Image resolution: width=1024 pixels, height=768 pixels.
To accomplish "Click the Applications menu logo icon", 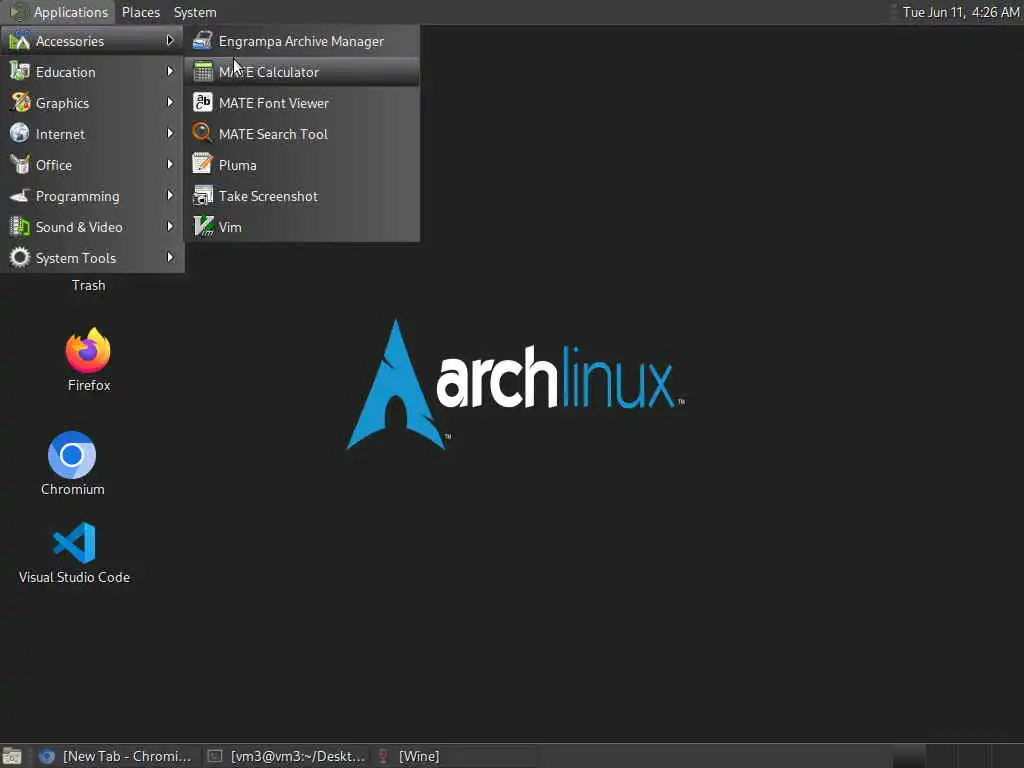I will pos(18,12).
